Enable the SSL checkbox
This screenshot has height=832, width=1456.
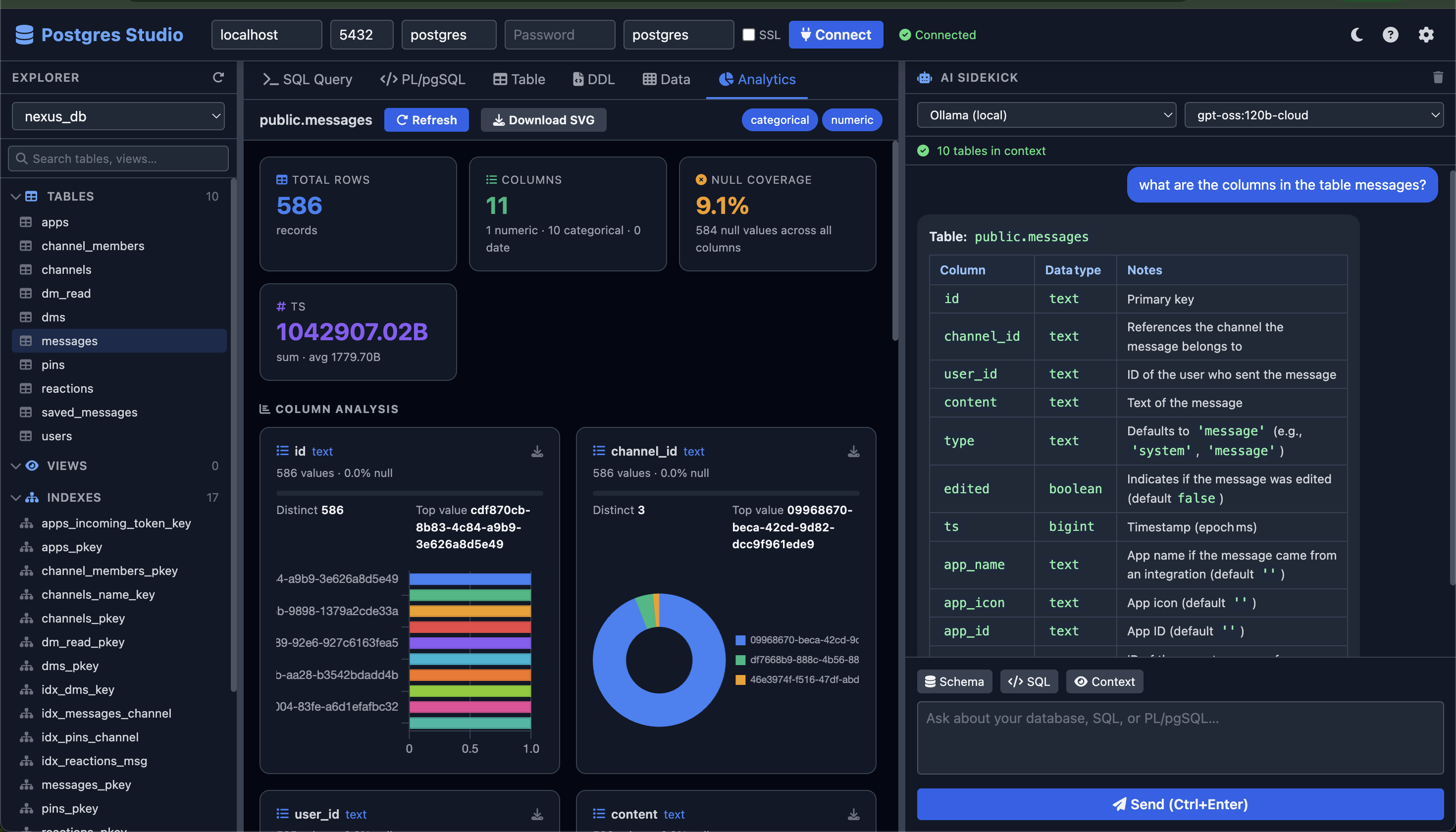point(748,34)
